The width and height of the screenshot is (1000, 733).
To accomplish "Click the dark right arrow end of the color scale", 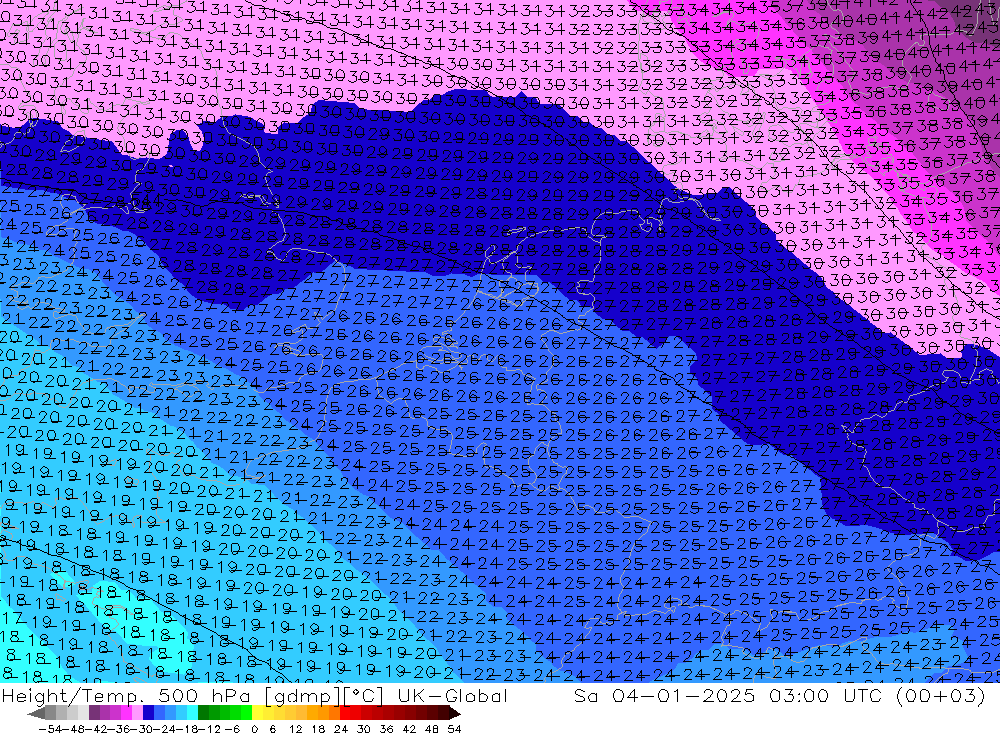I will (x=454, y=713).
